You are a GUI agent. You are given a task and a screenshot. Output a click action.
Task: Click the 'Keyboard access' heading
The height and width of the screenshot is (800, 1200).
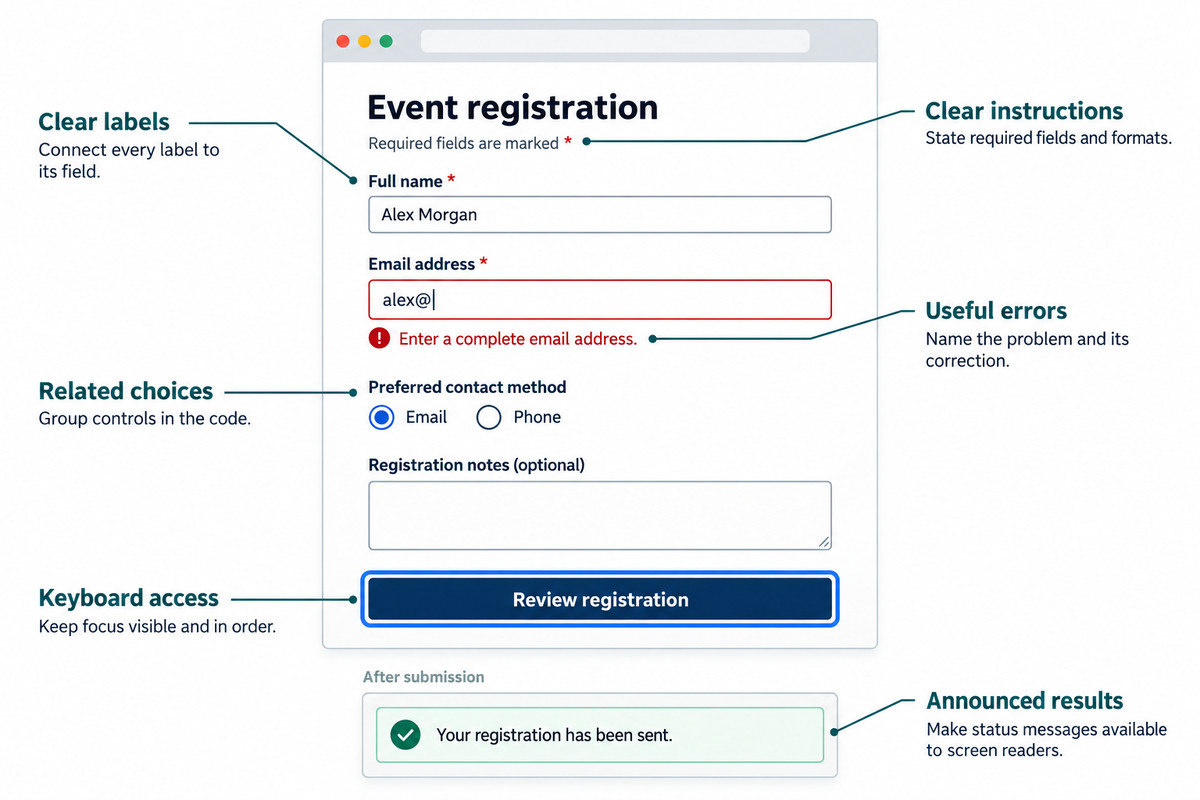point(128,598)
